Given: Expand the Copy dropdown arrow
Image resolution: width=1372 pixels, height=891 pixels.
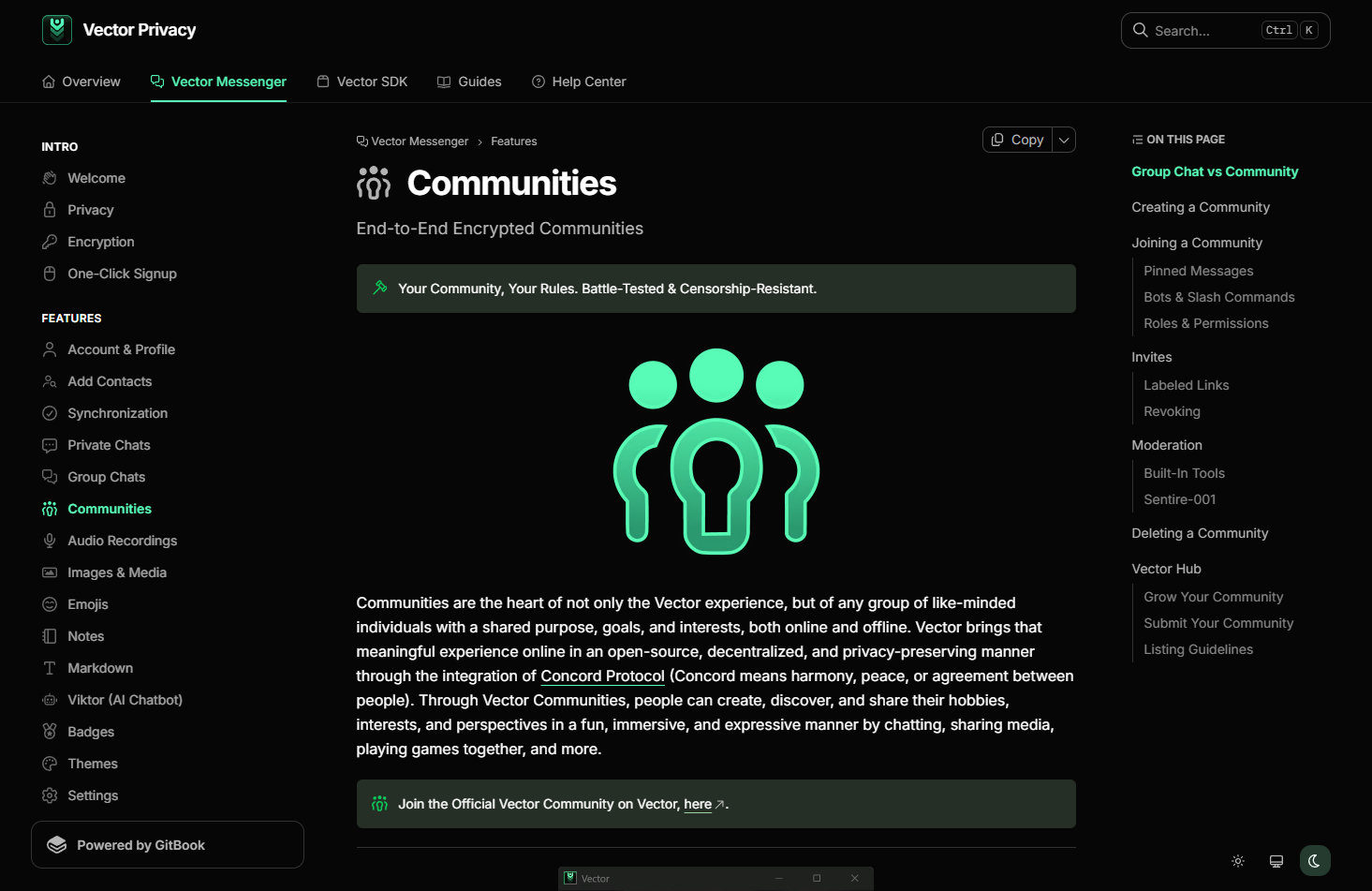Looking at the screenshot, I should click(x=1064, y=140).
